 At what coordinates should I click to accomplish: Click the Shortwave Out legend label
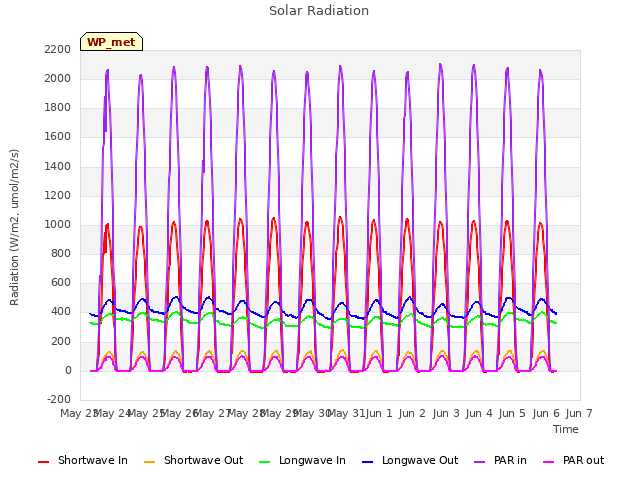click(x=203, y=460)
